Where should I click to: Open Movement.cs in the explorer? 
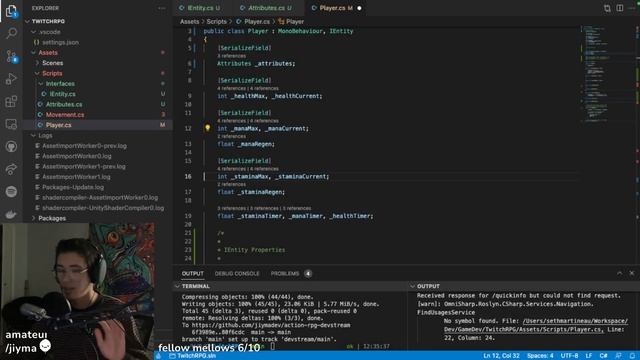65,115
